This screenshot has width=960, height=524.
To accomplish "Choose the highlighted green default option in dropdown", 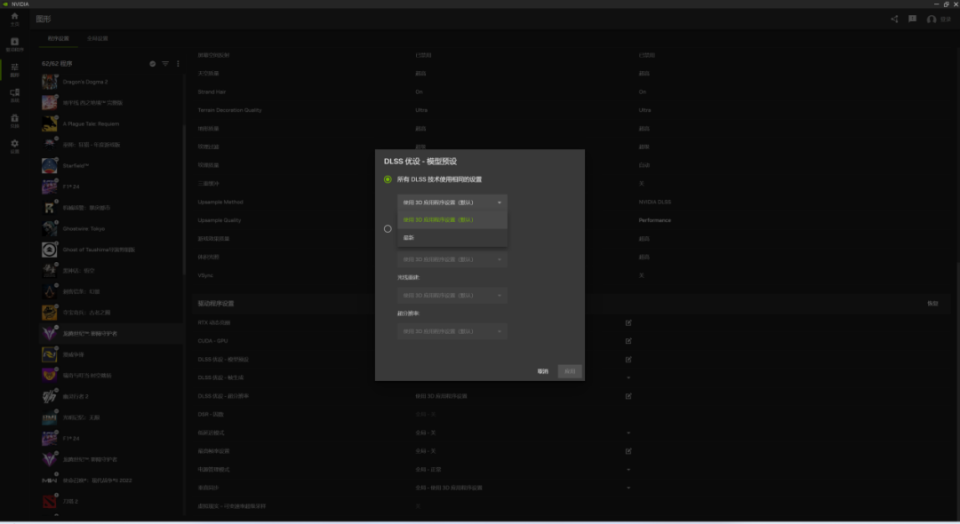I will [x=452, y=220].
